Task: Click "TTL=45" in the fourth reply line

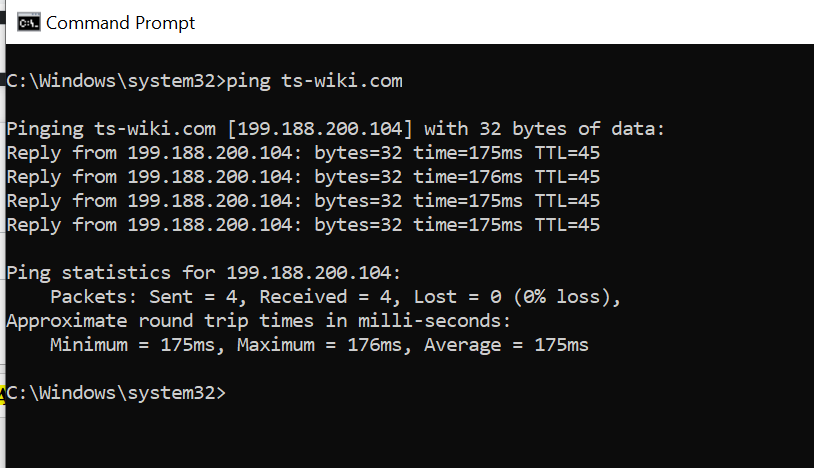Action: 567,225
